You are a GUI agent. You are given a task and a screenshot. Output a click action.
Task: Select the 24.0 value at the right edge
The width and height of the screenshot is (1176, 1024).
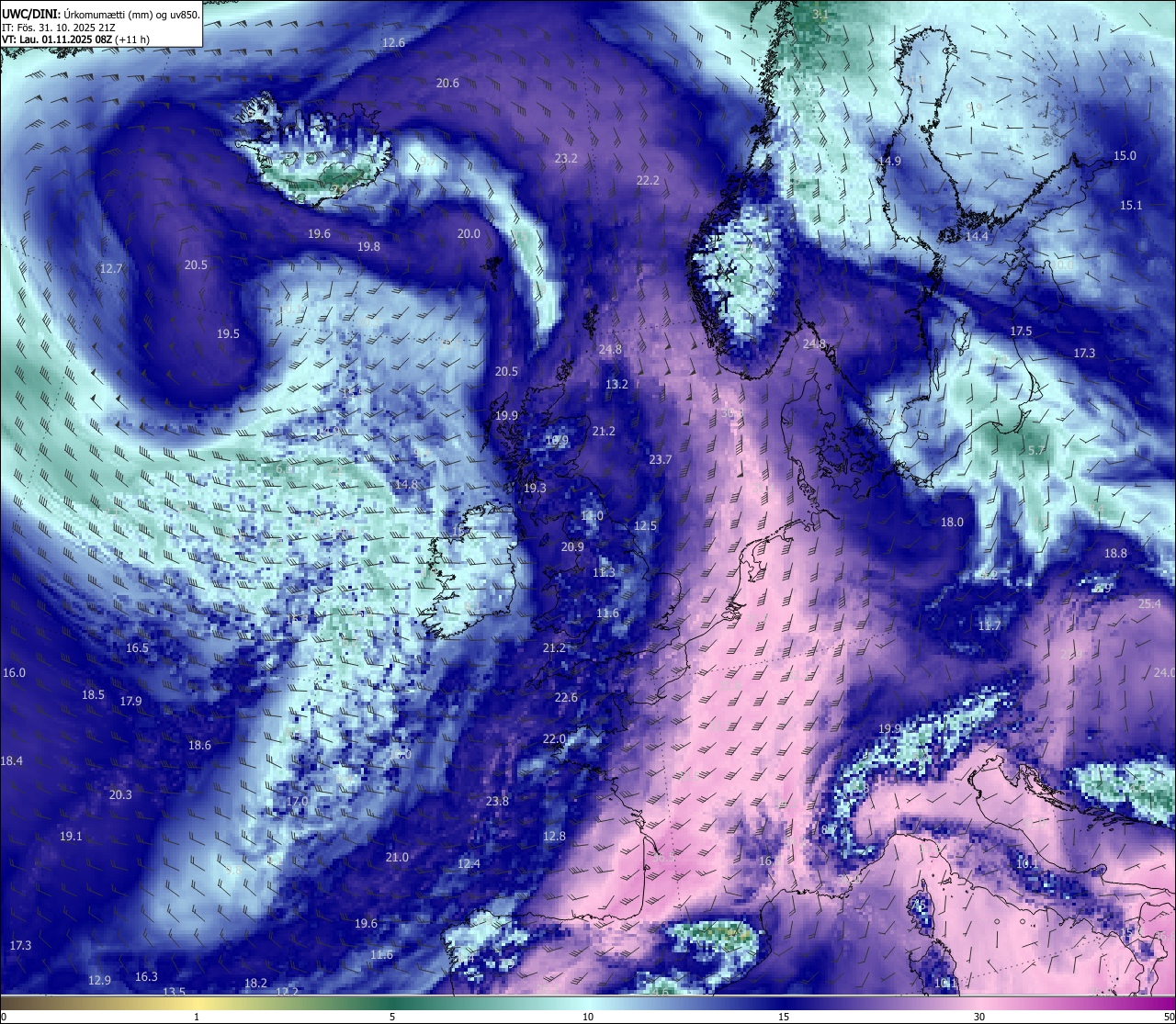tap(1165, 673)
